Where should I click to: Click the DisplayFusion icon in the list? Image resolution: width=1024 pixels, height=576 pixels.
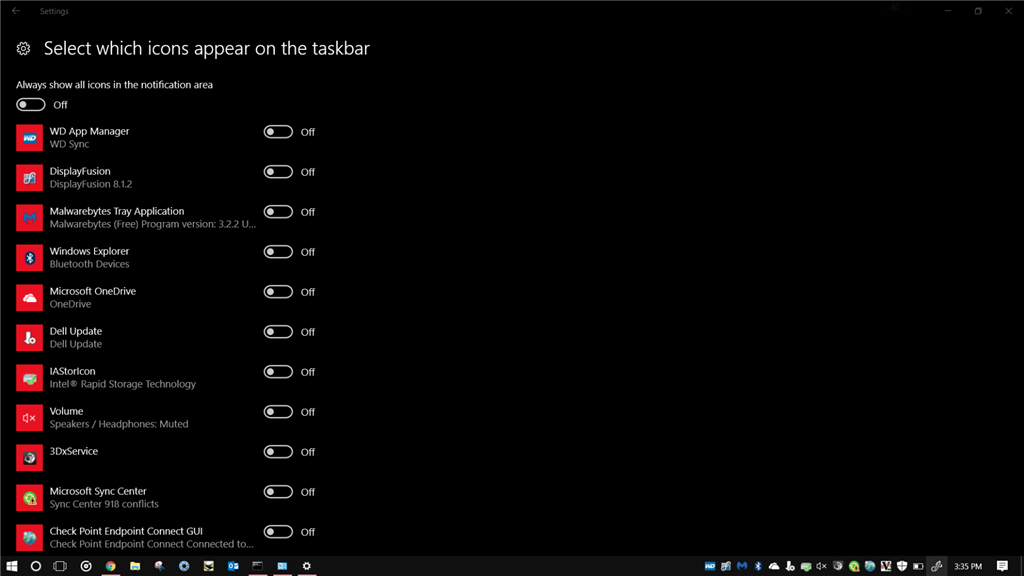tap(29, 178)
